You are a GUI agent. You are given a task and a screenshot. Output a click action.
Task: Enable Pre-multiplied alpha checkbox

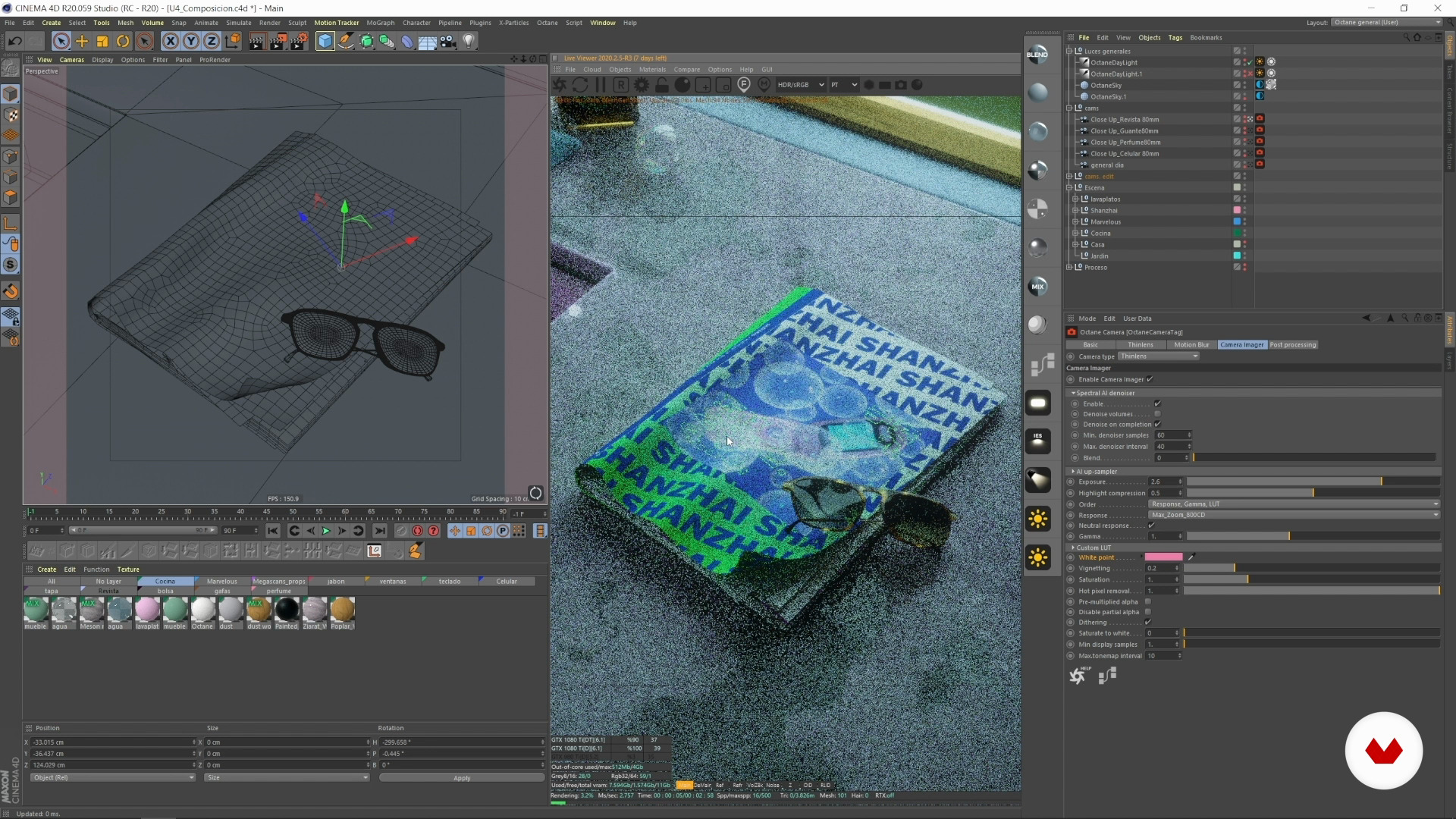click(1147, 601)
